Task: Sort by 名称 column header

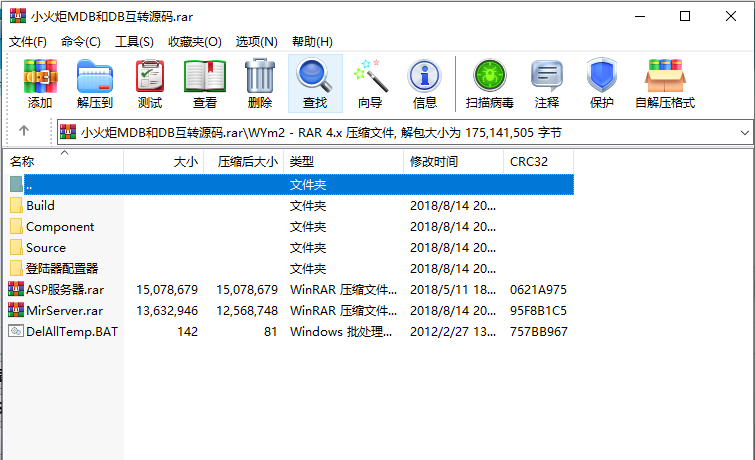Action: 64,162
